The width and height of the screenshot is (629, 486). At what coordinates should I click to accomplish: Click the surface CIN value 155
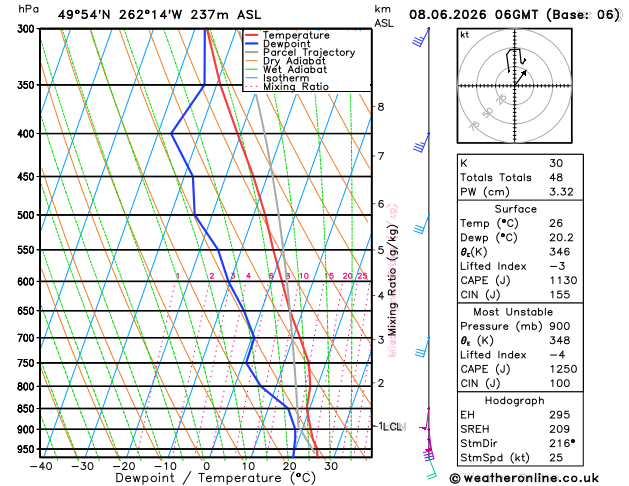560,295
